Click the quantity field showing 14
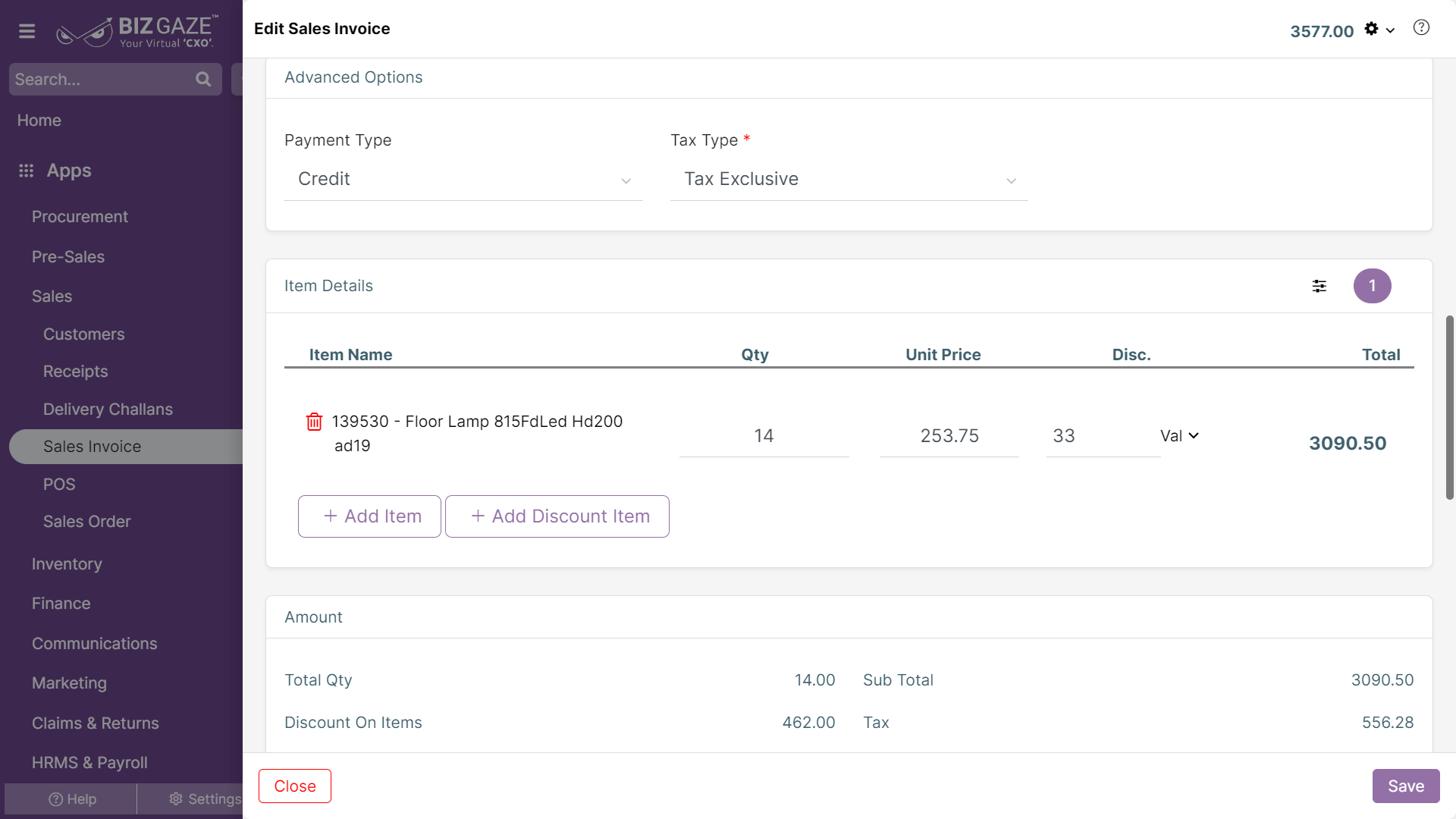 (764, 436)
